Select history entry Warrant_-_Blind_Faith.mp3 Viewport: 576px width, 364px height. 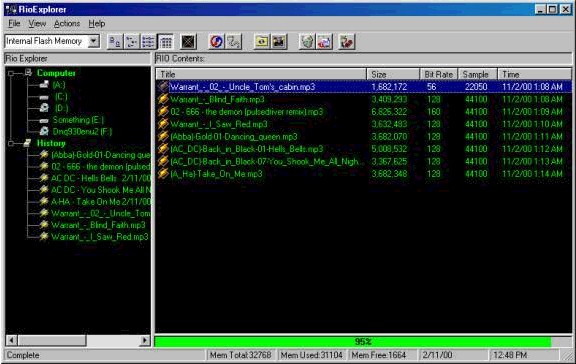(98, 225)
